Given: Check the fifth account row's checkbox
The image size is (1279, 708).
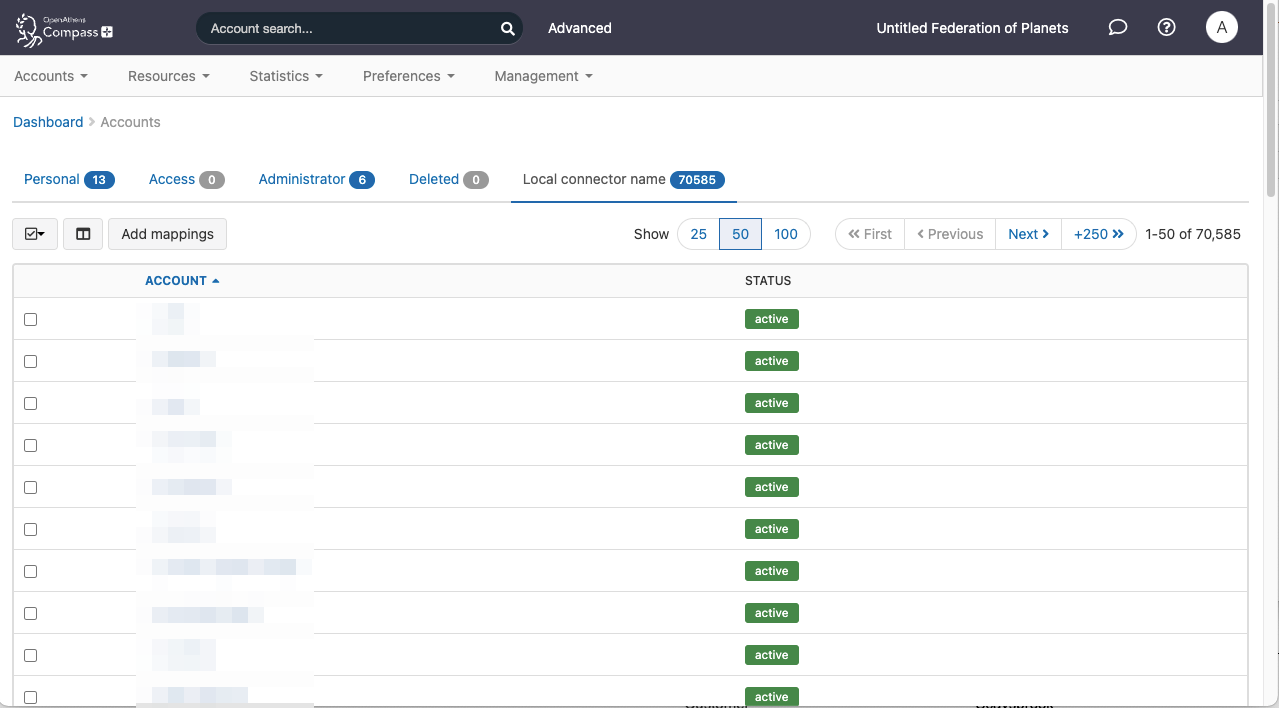Looking at the screenshot, I should (30, 487).
